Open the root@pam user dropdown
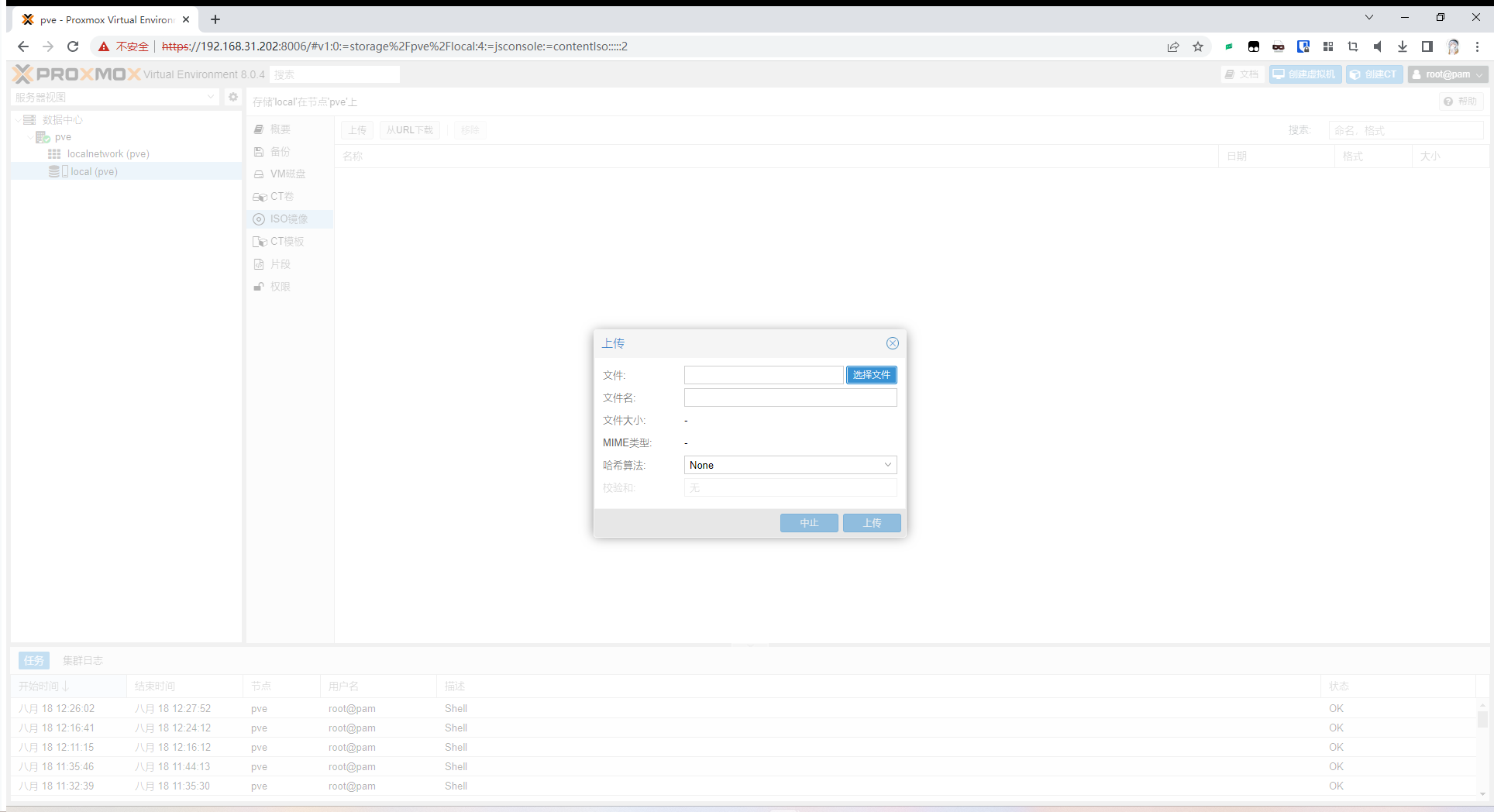 pyautogui.click(x=1448, y=74)
